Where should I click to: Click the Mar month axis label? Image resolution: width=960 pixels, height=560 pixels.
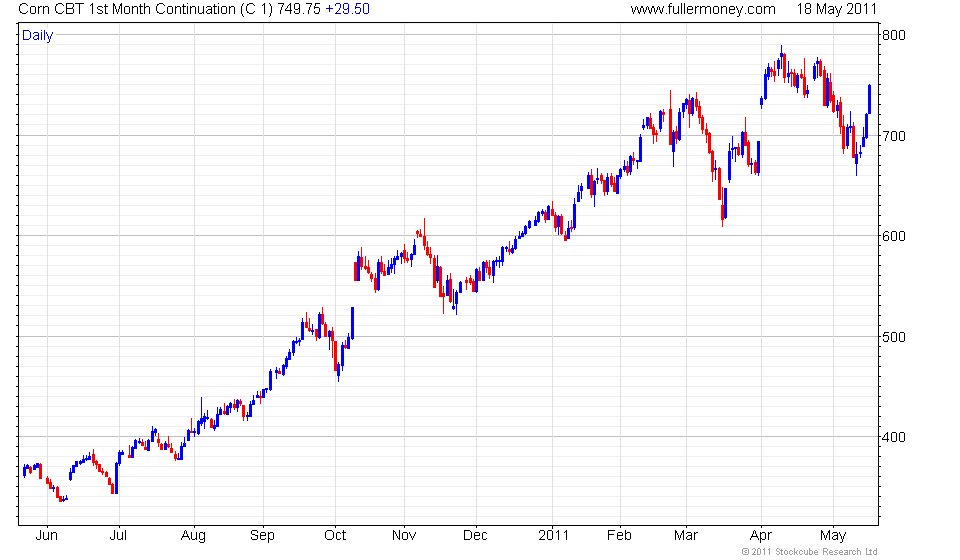tap(686, 536)
